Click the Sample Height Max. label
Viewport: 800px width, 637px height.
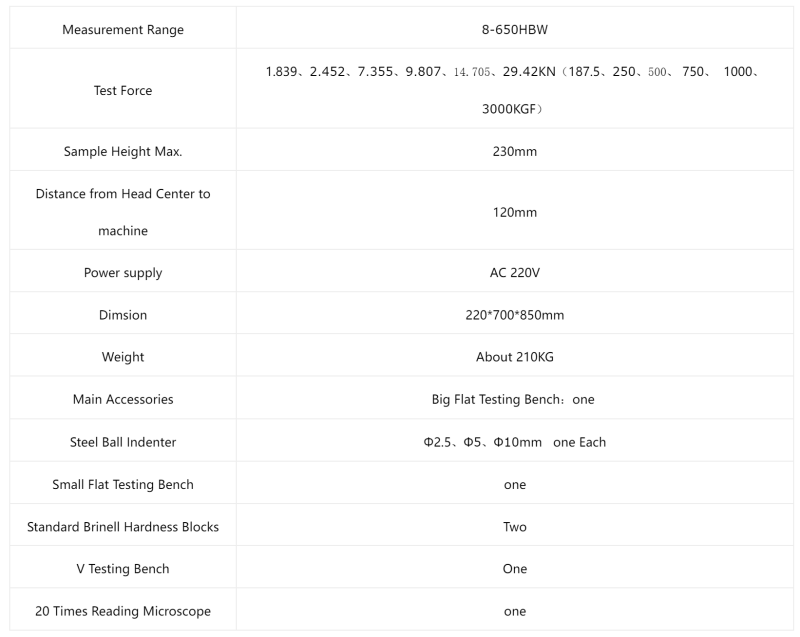point(123,152)
